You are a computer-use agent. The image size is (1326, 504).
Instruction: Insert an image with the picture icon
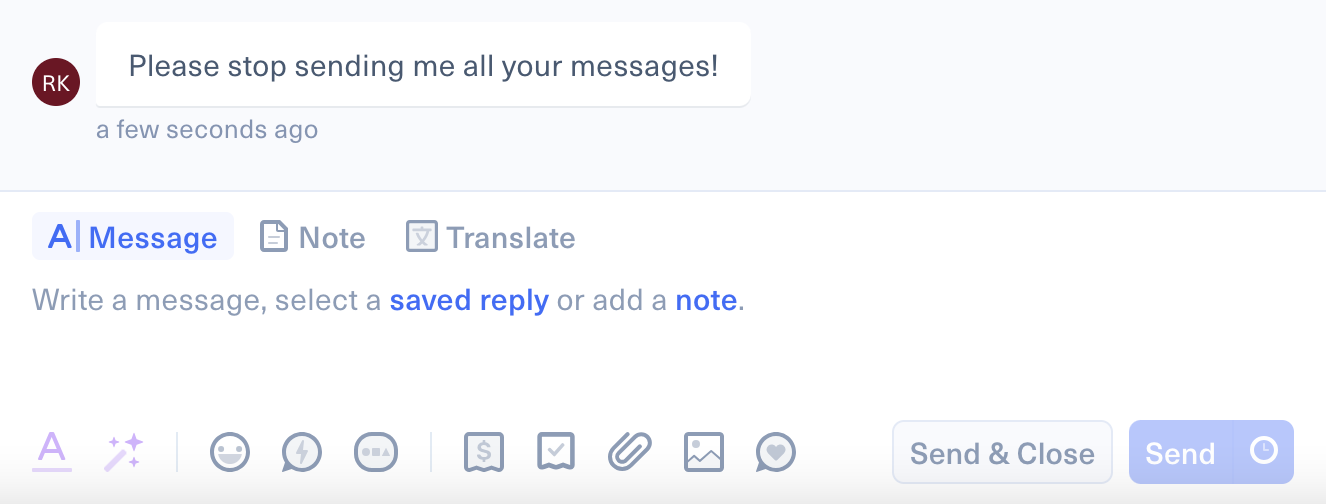[703, 452]
